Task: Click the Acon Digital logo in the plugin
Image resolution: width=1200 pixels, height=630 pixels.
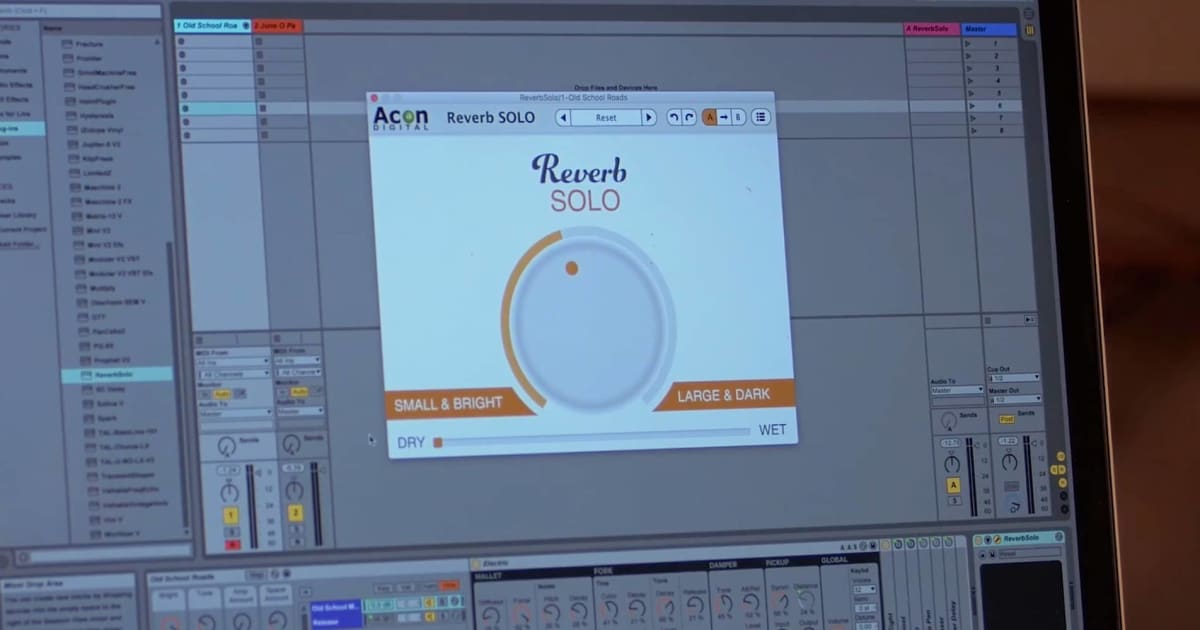Action: 400,117
